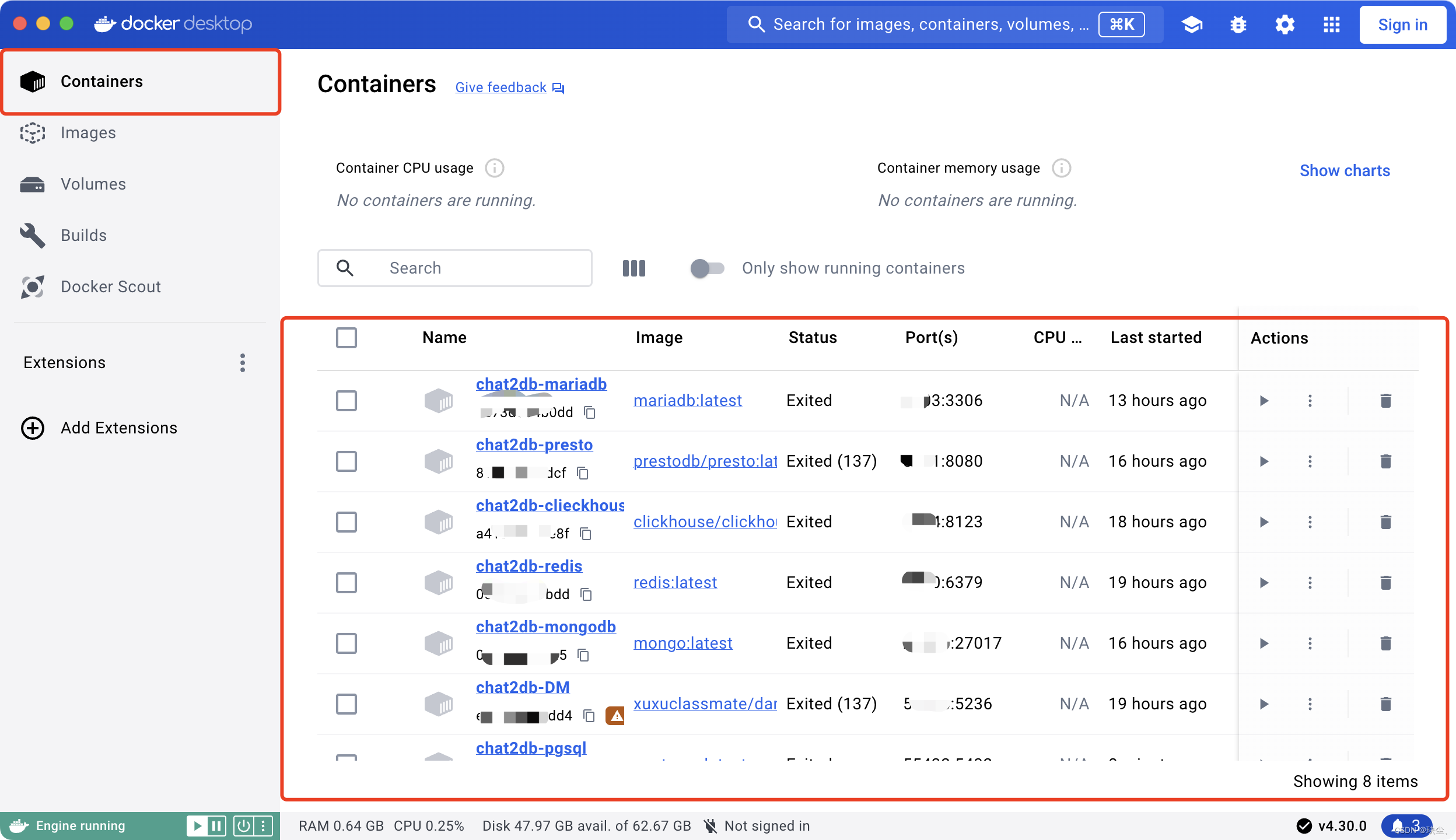The height and width of the screenshot is (840, 1456).
Task: Click Show charts
Action: click(1345, 171)
